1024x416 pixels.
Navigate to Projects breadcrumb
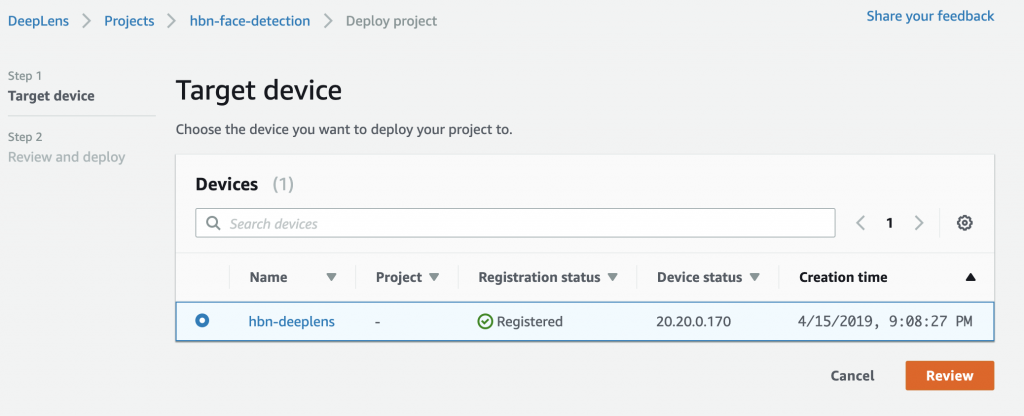pos(129,21)
